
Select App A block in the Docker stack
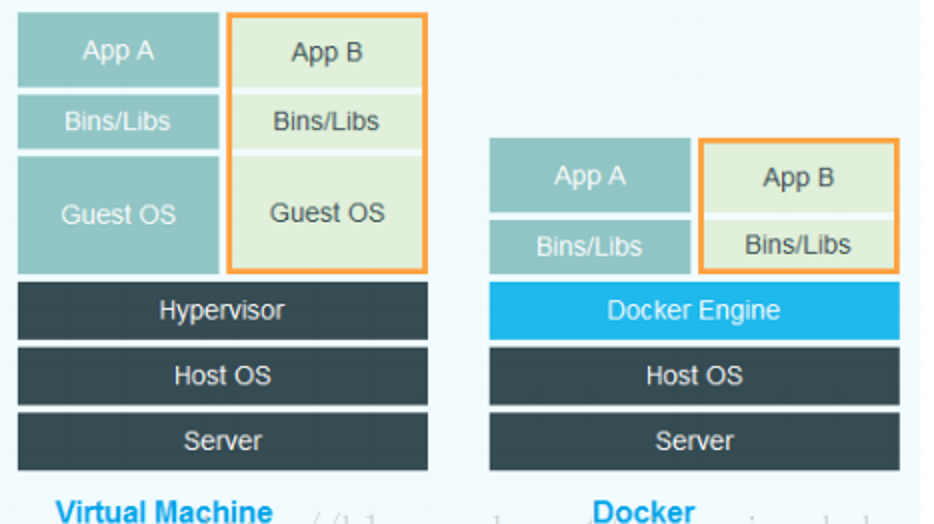click(589, 176)
